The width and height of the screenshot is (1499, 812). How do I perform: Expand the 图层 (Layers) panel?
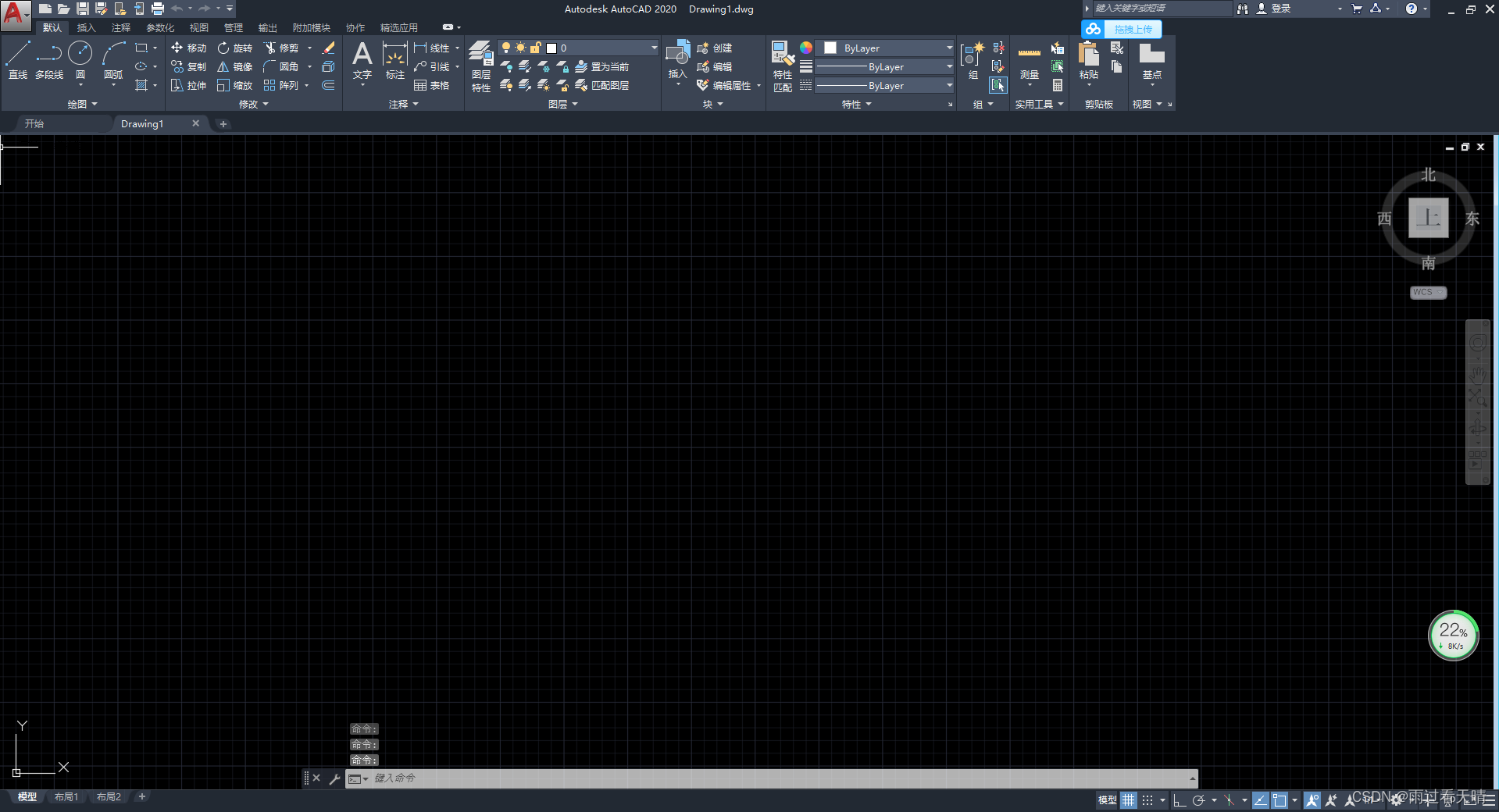(563, 104)
